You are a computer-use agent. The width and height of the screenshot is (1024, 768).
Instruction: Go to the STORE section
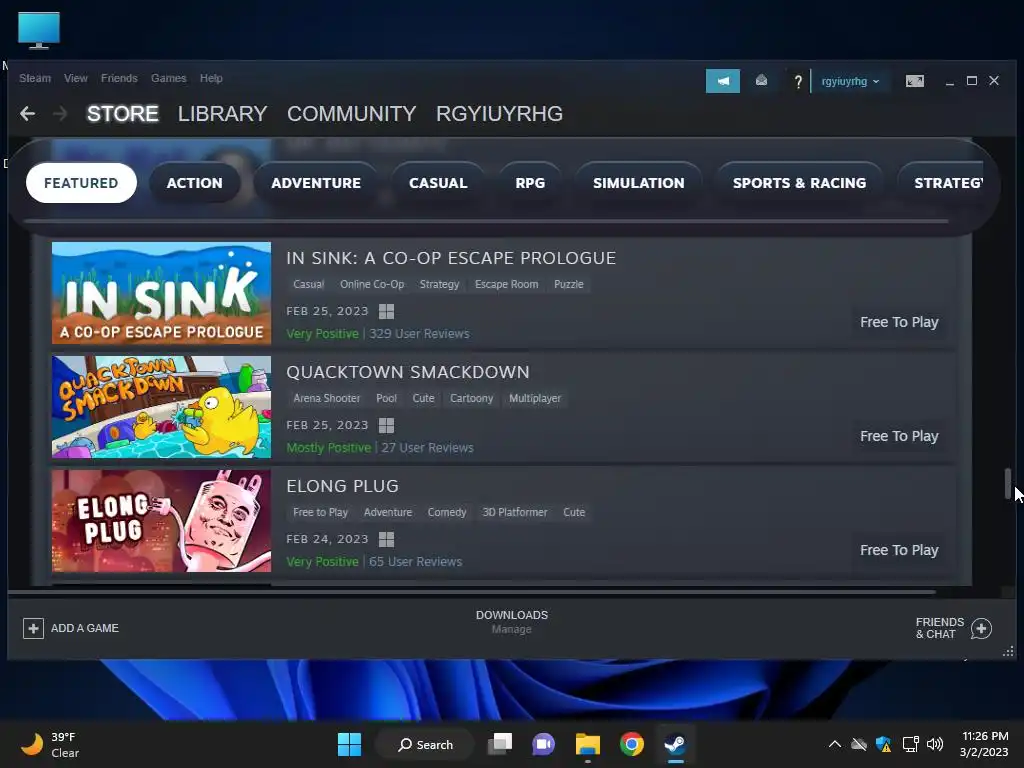[123, 114]
